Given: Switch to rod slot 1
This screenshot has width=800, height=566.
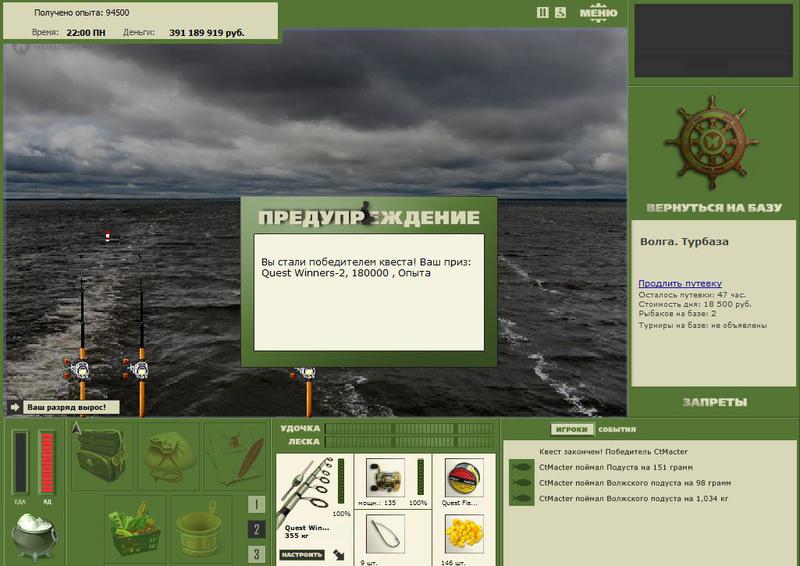Looking at the screenshot, I should [257, 505].
